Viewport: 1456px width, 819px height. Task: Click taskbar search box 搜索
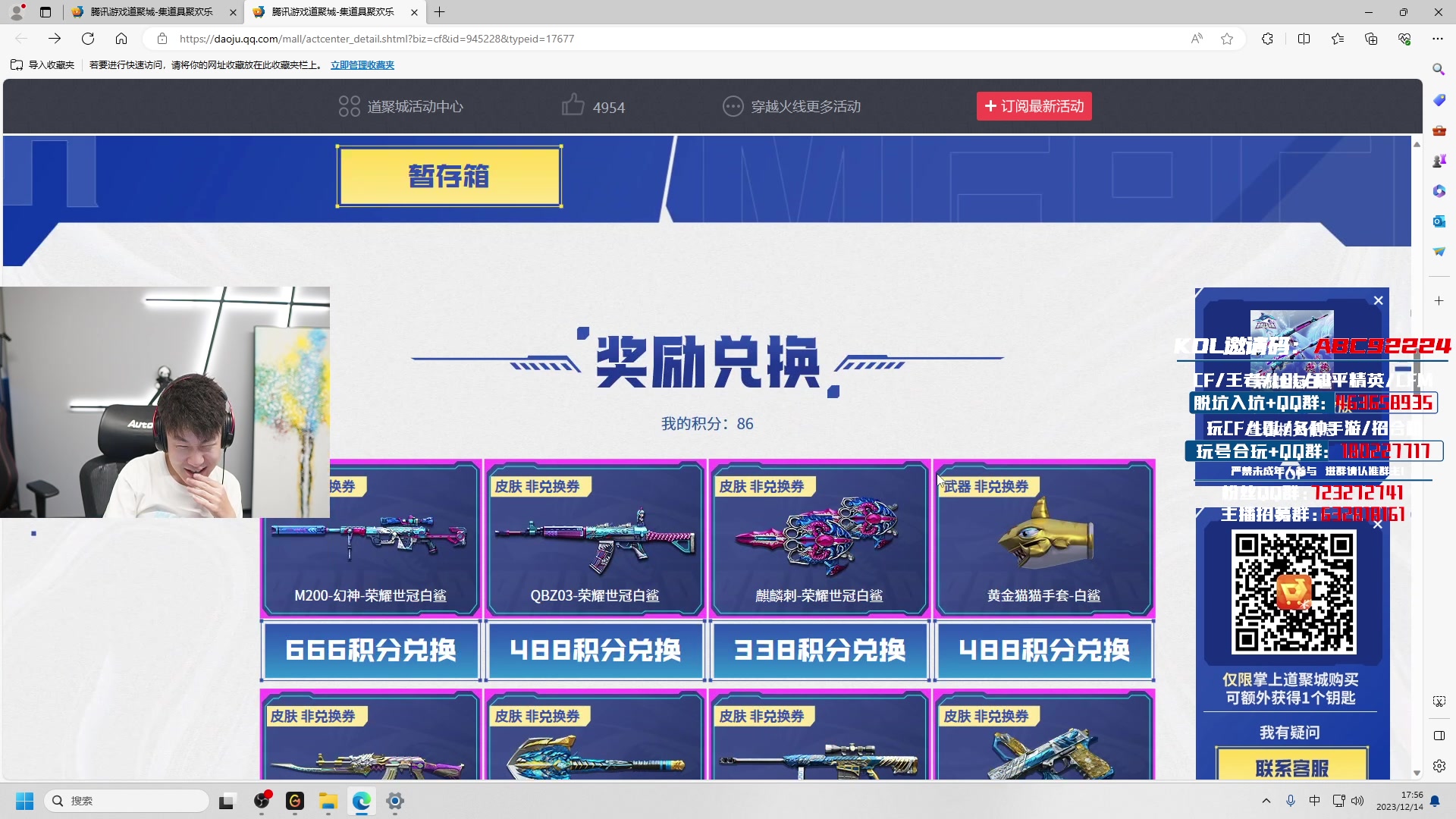click(x=127, y=801)
